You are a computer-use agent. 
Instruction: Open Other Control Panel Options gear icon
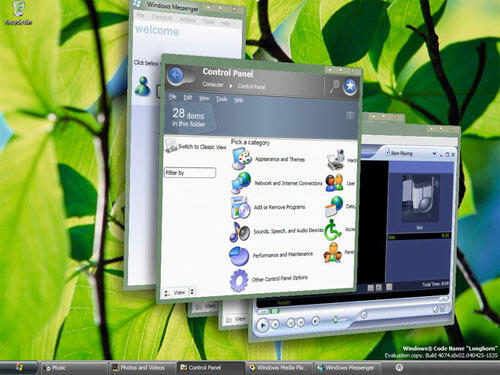pos(239,280)
